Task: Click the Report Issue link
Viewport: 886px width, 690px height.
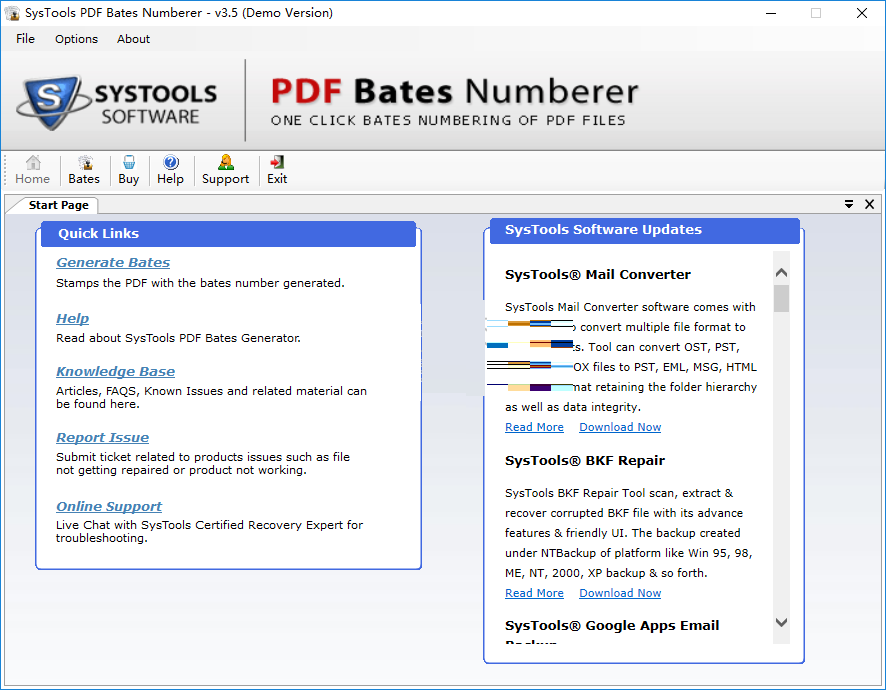Action: (102, 438)
